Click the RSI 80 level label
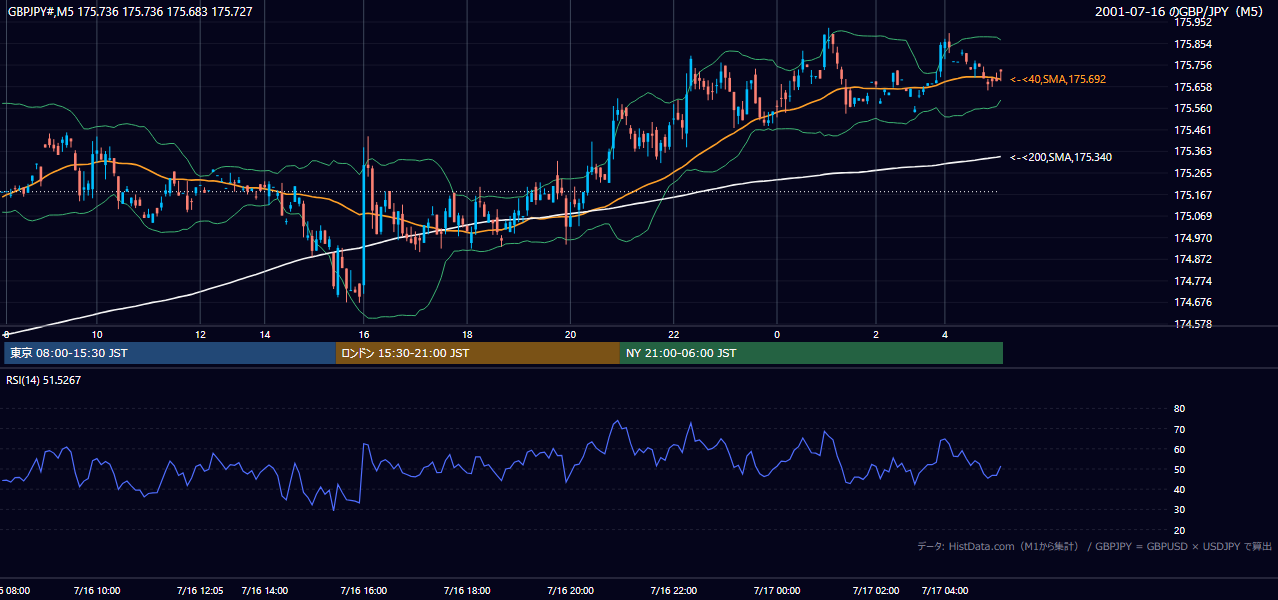Screen dimensions: 1278x600 click(x=1179, y=409)
